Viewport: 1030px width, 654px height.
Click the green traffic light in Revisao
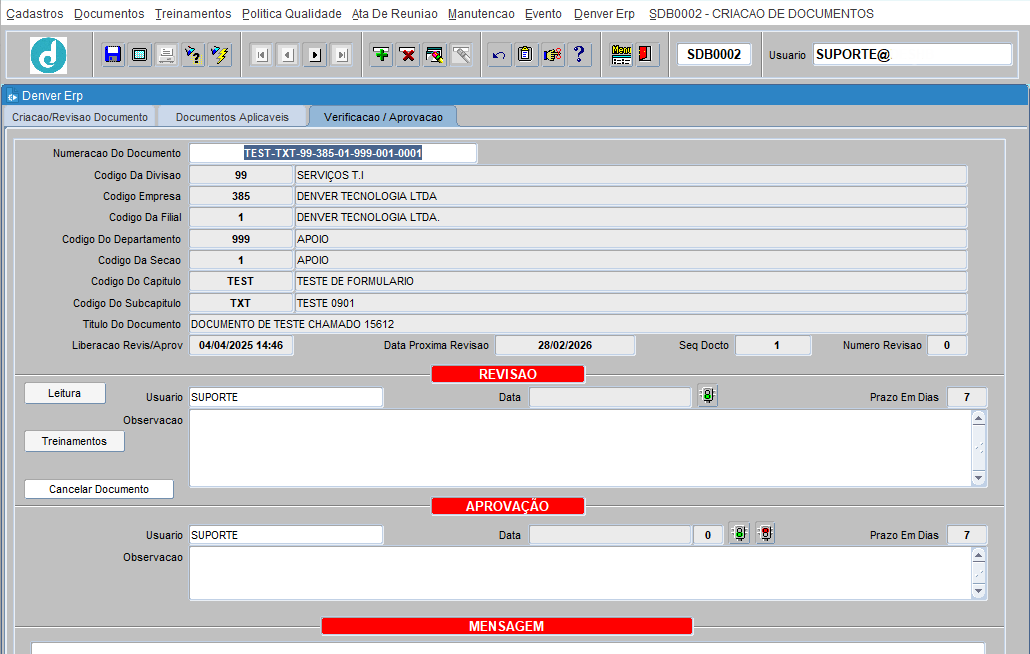707,395
